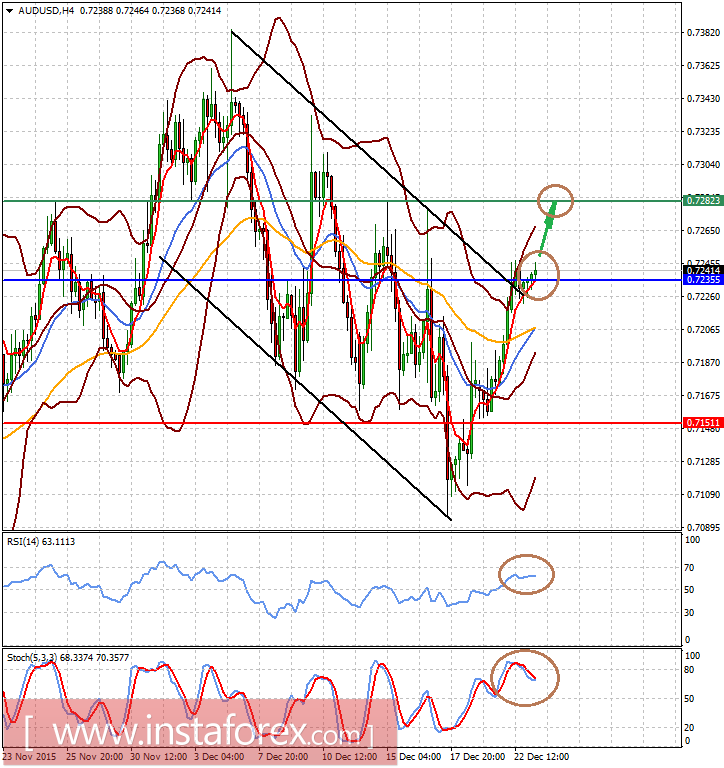
Task: Click the 22 Dec 12:00 time label
Action: pos(542,757)
